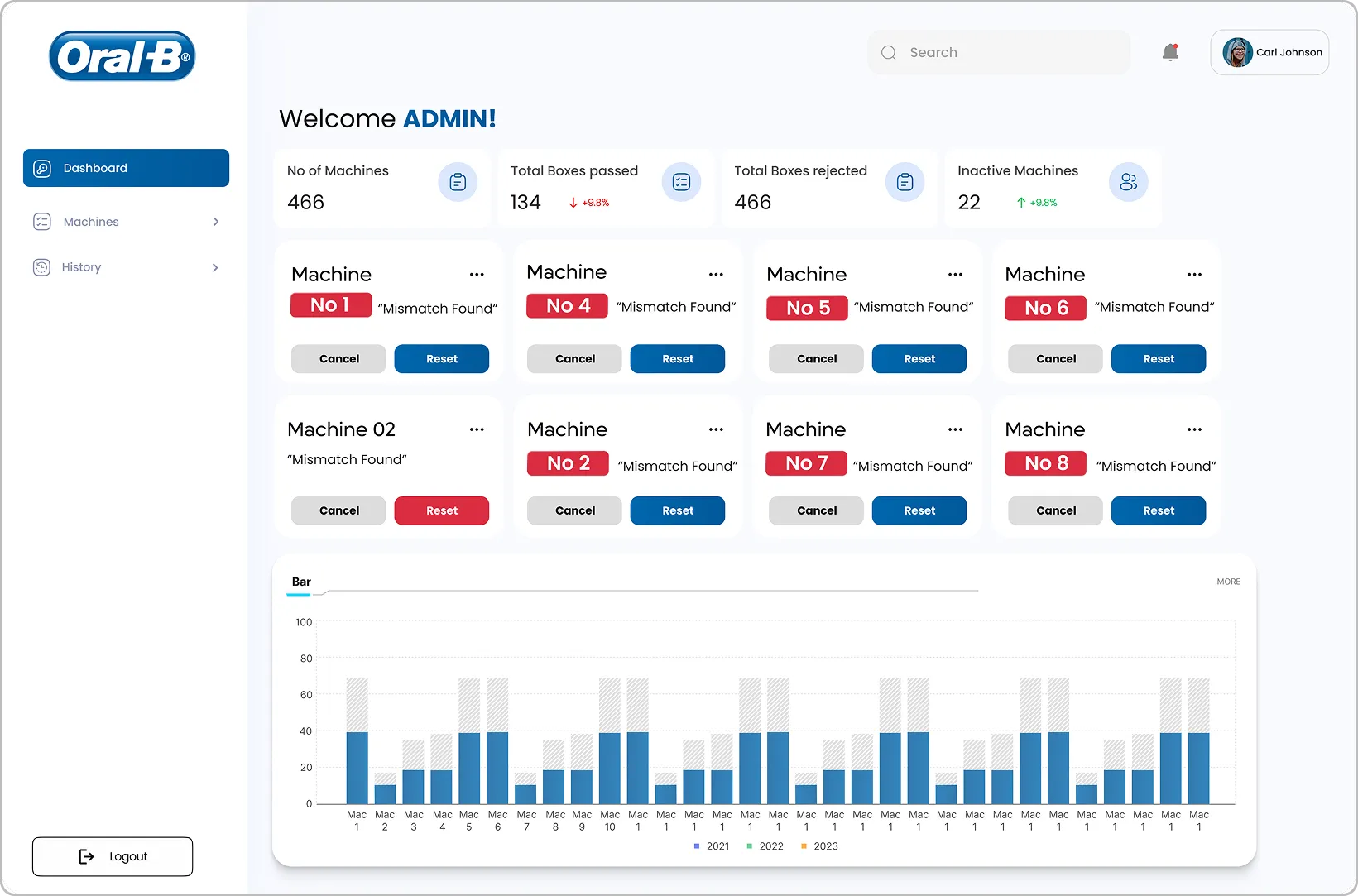Click the Inactive Machines users icon
1358x896 pixels.
pyautogui.click(x=1128, y=182)
